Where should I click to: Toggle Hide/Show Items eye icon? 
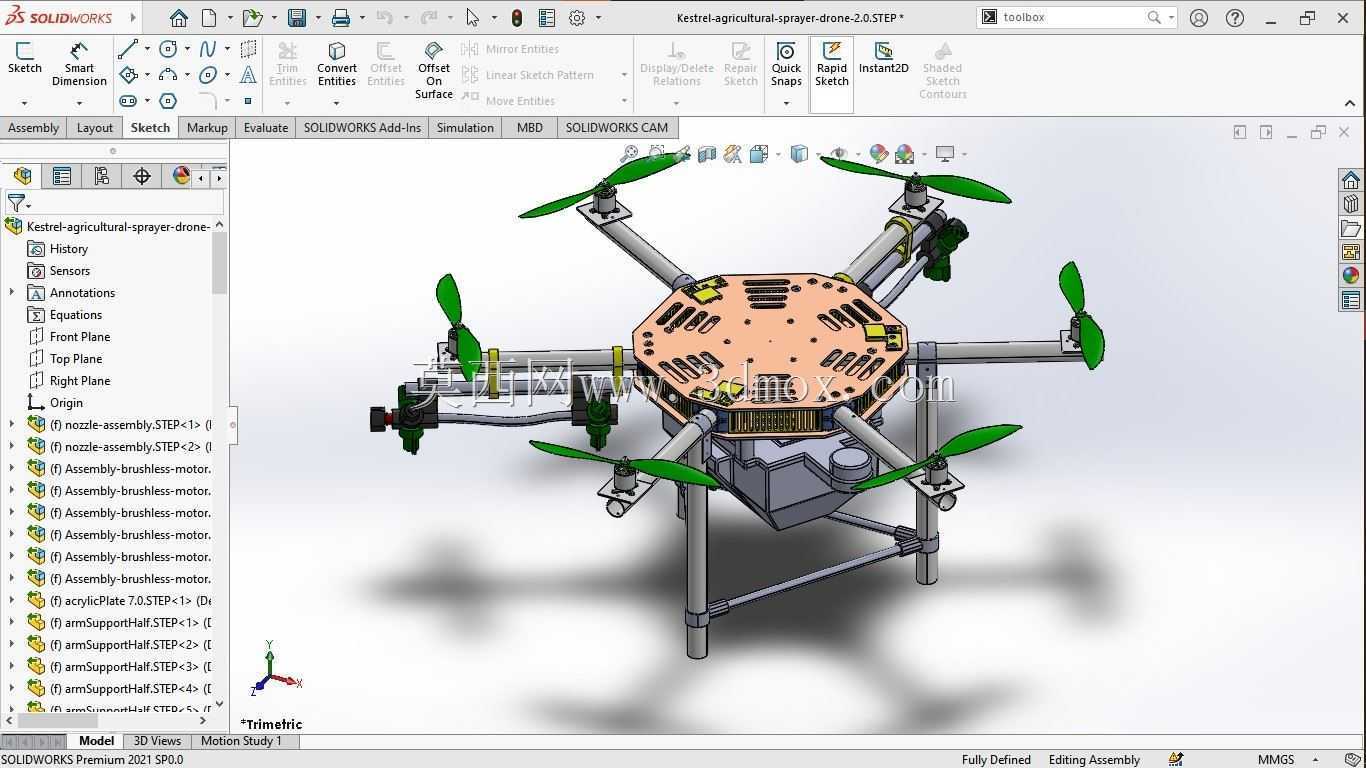838,154
